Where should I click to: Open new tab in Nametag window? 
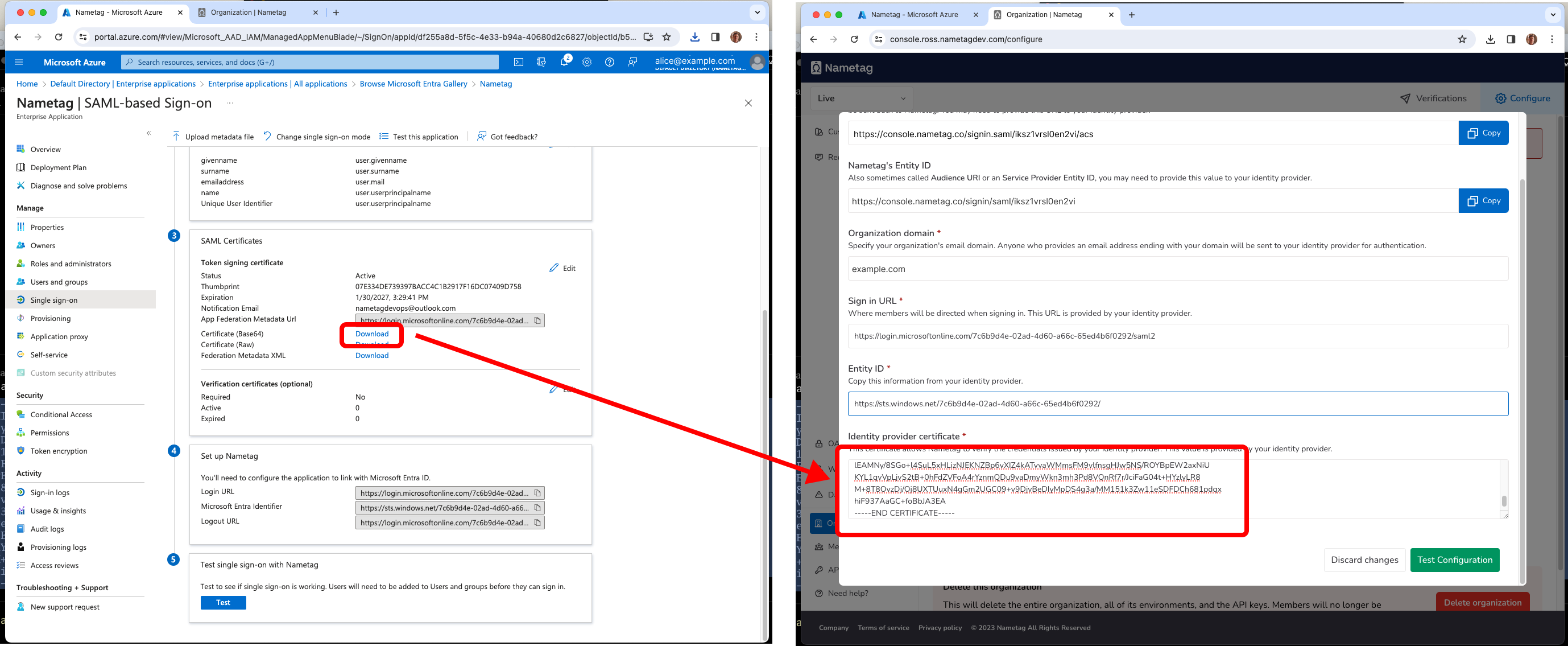coord(1132,15)
